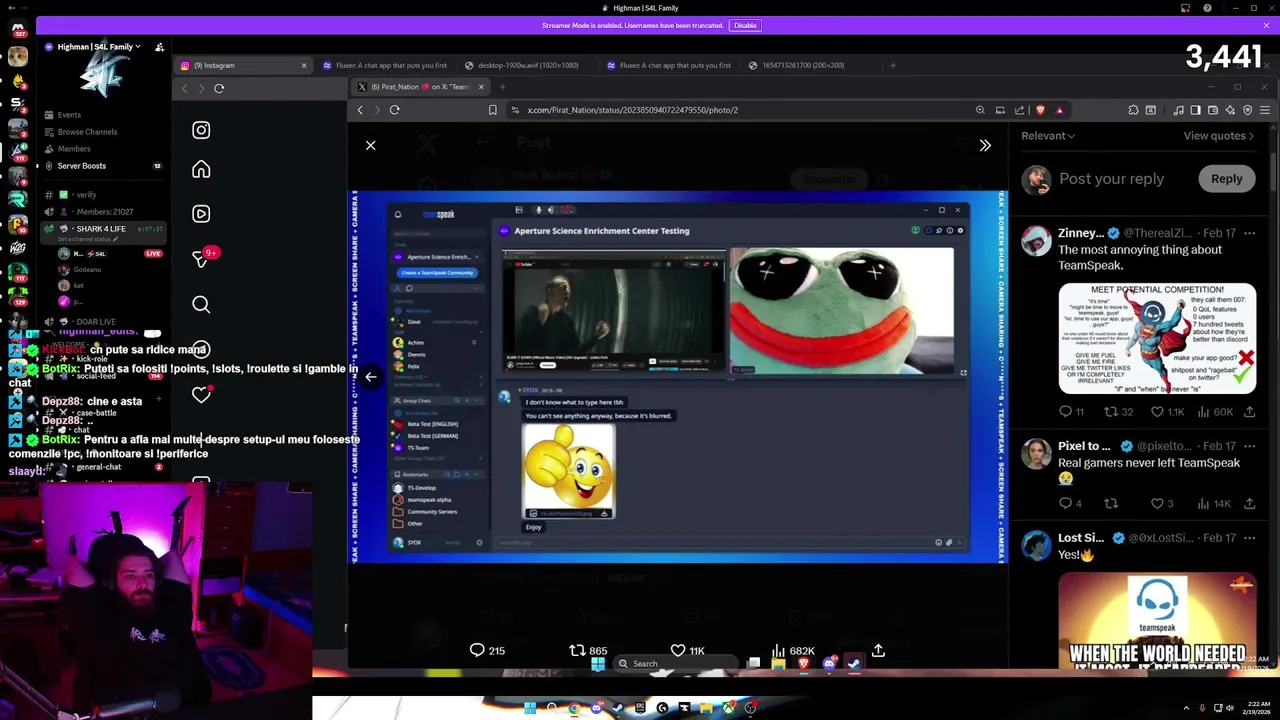Invite people to server icon
The image size is (1280, 720).
click(x=159, y=47)
